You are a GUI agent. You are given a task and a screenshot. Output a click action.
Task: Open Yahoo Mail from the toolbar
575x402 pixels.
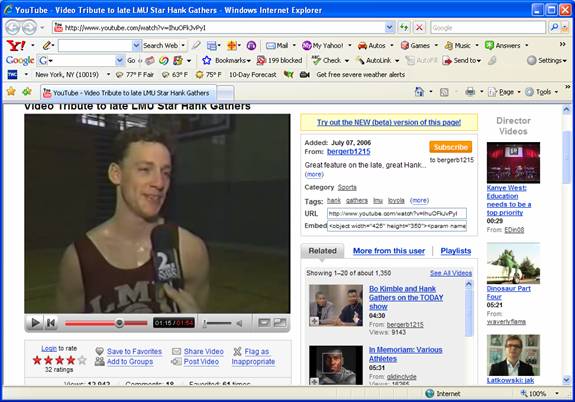pos(277,45)
